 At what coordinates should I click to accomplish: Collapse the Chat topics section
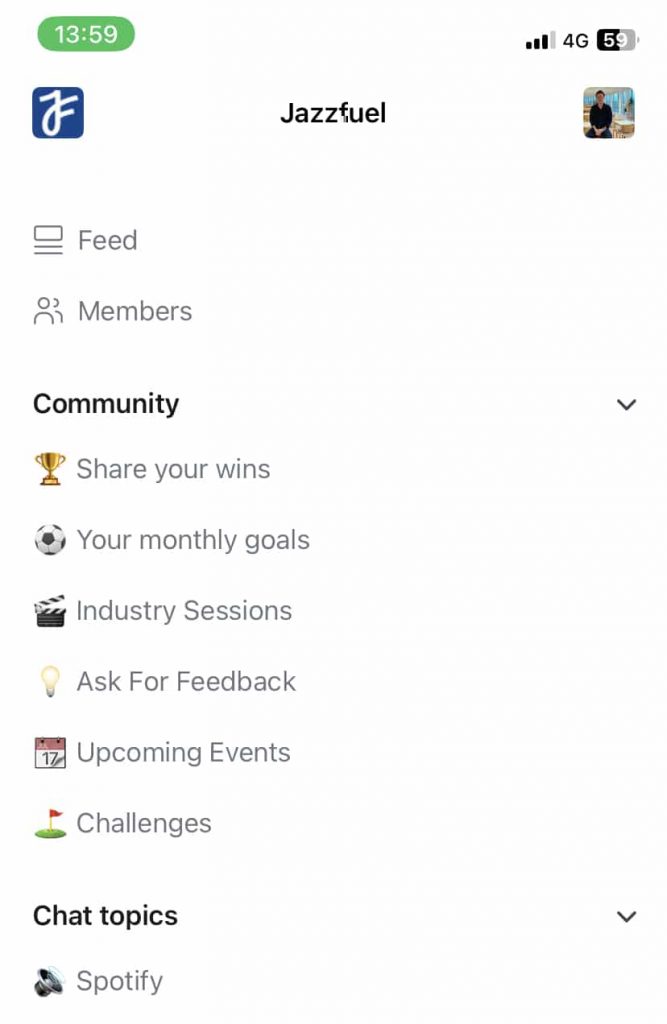[x=626, y=916]
